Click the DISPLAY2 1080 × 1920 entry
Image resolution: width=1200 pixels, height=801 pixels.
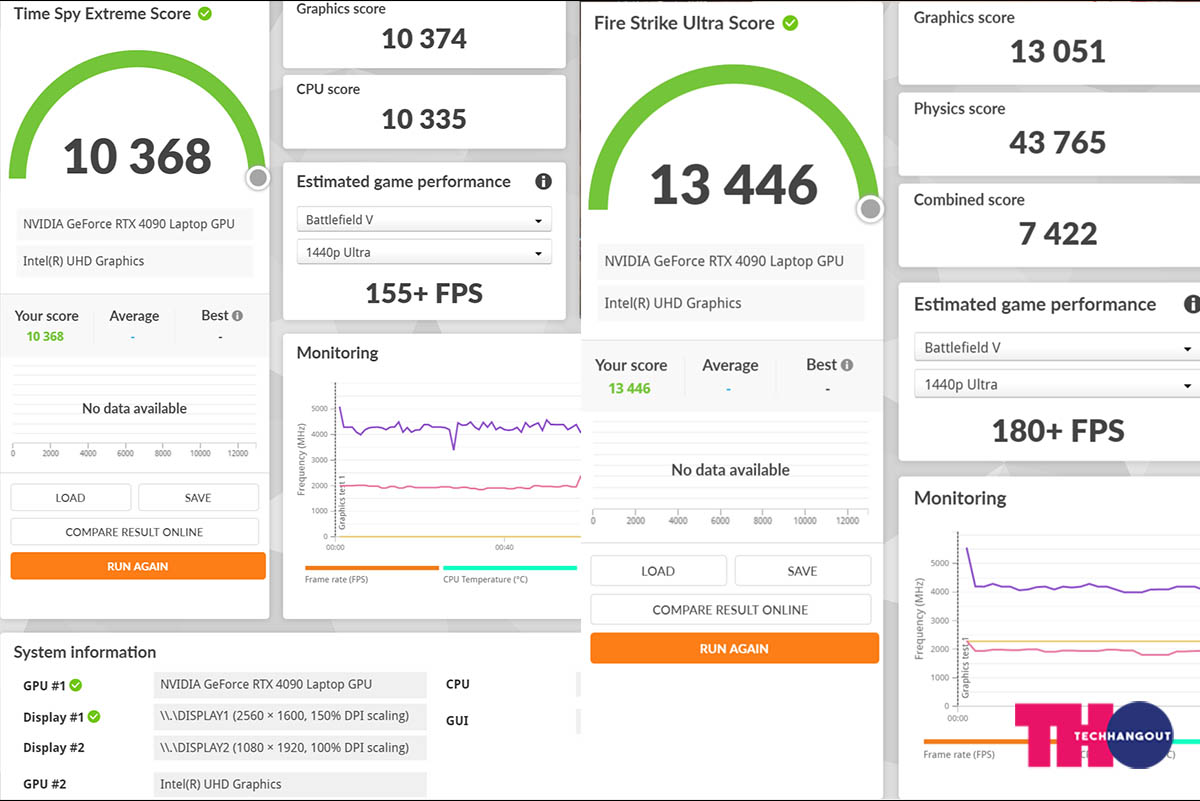click(290, 748)
